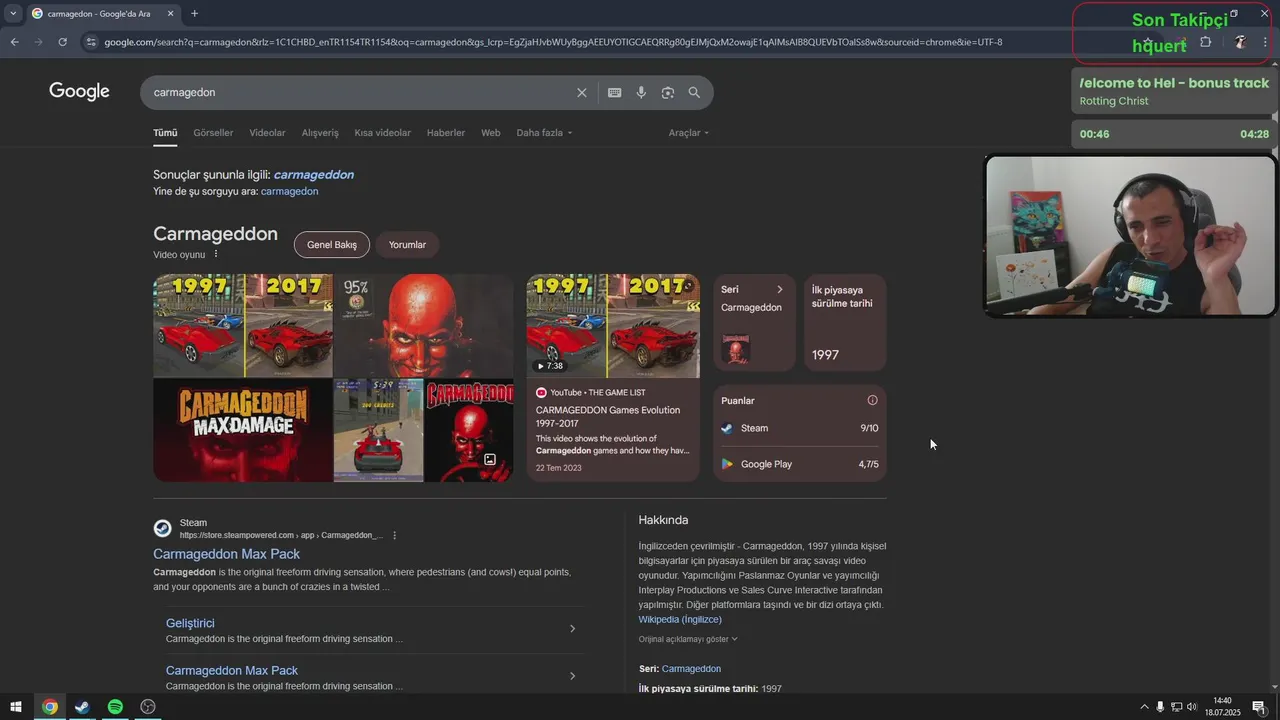Open the Steam favicon of first result

click(x=162, y=529)
